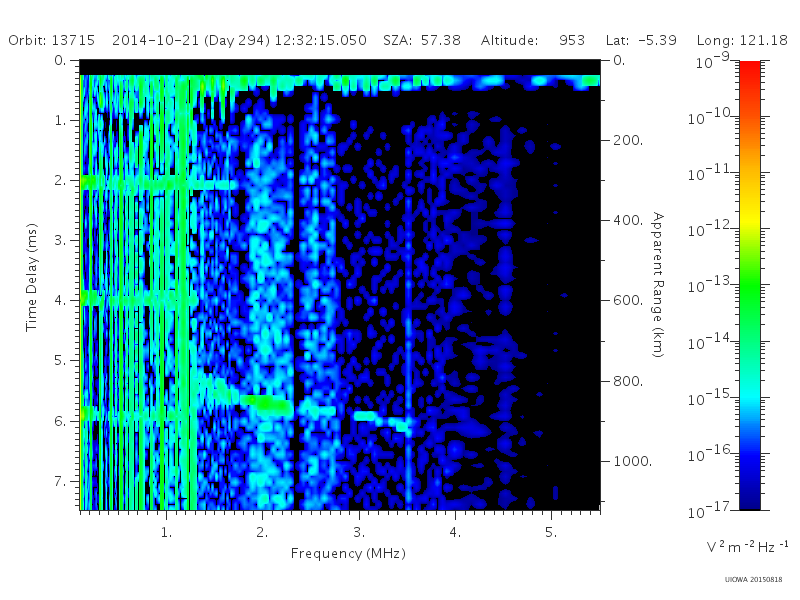Click the UIOWA 20150818 footer text

(x=753, y=580)
